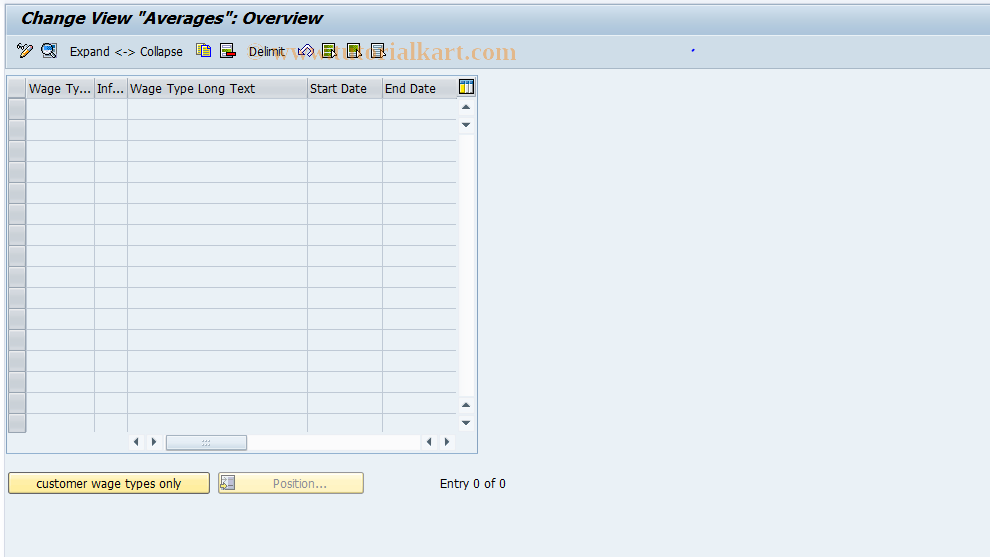Click bottom scroll down arrow of table
The height and width of the screenshot is (557, 990).
466,423
